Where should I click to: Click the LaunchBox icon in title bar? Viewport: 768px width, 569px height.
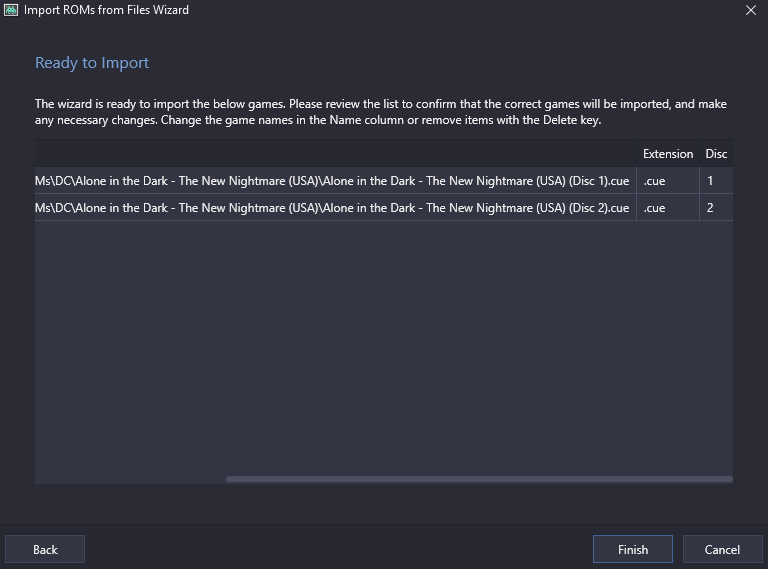point(11,10)
